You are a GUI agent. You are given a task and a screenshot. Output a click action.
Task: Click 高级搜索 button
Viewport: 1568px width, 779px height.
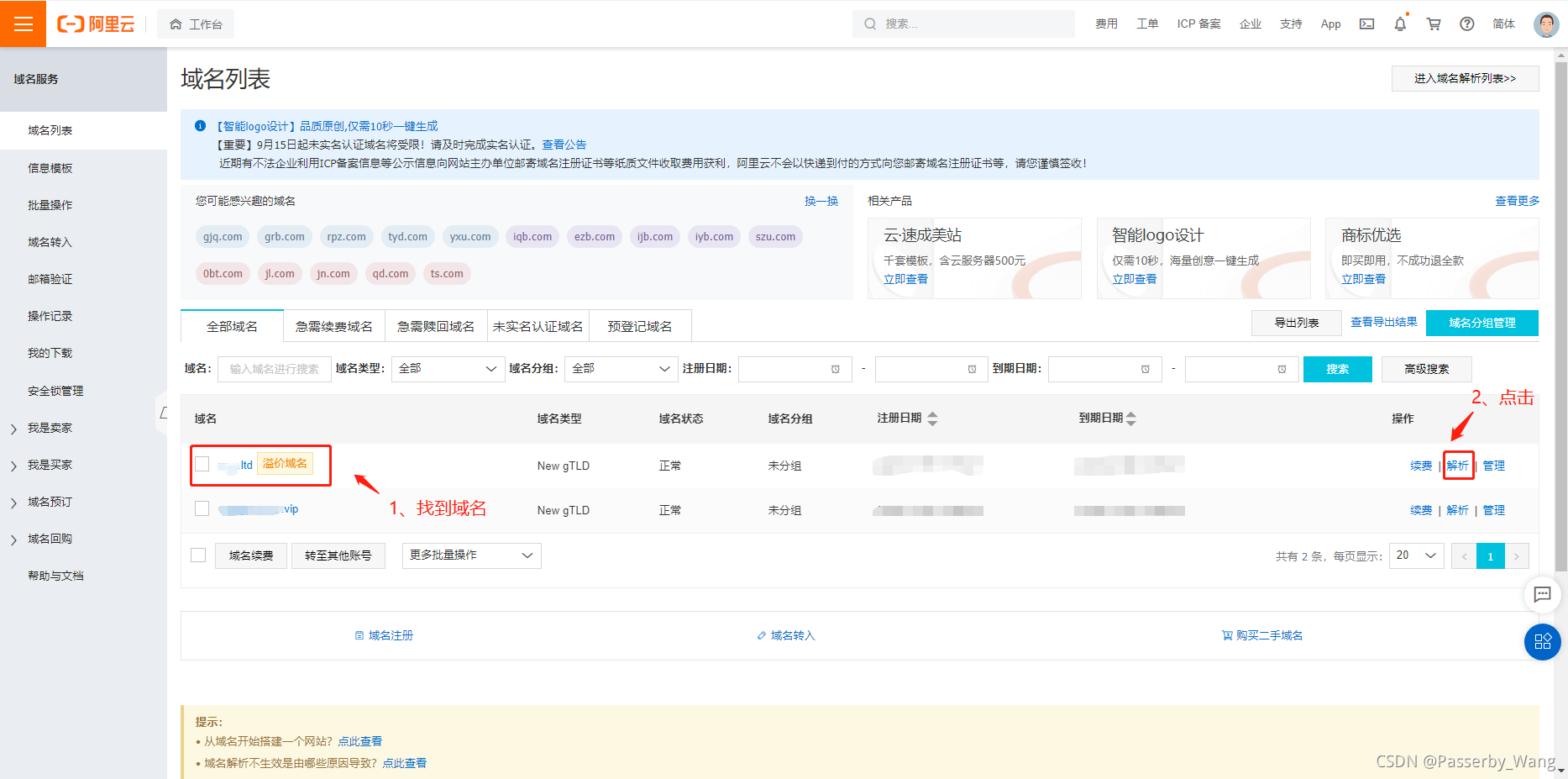click(x=1427, y=369)
